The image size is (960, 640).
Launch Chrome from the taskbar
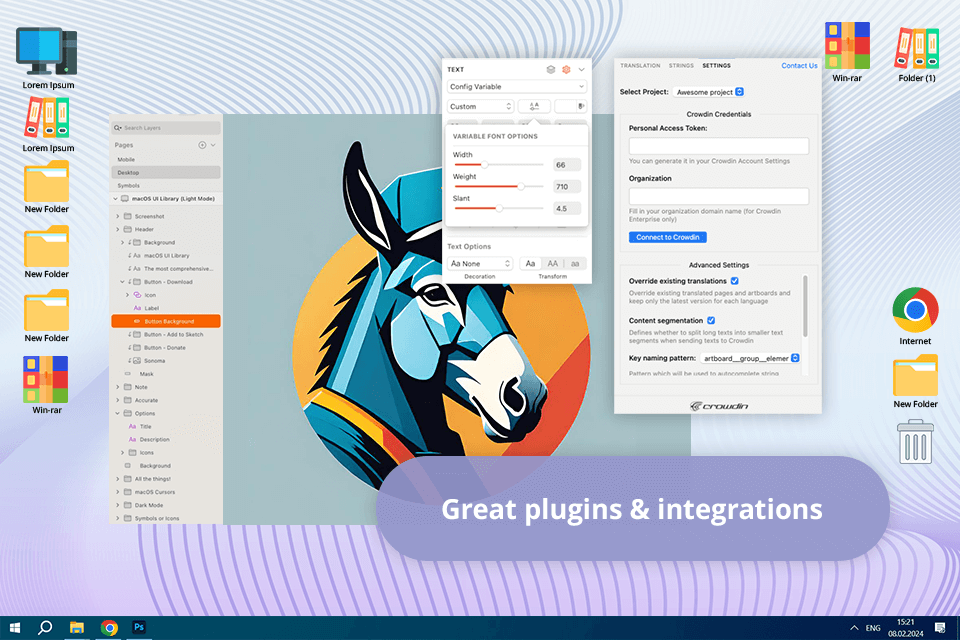click(109, 628)
